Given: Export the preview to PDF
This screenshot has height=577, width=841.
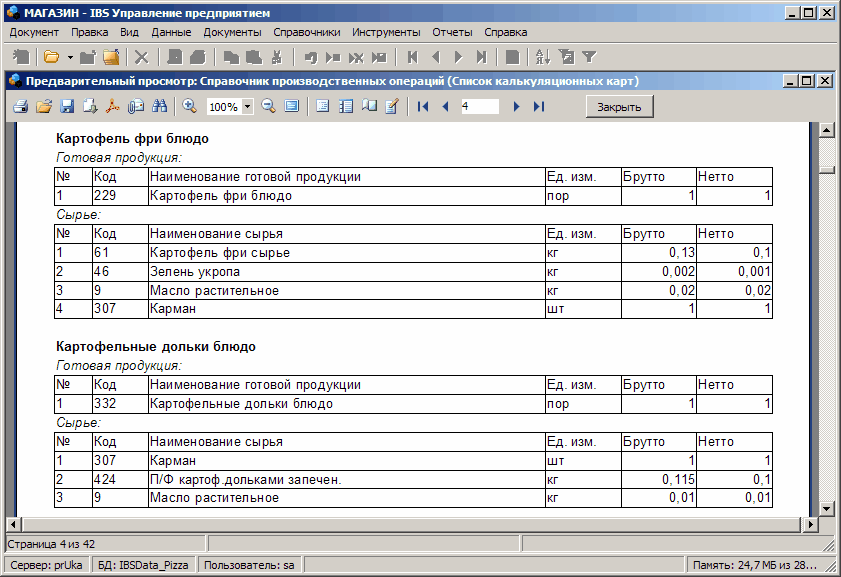Looking at the screenshot, I should (x=113, y=106).
